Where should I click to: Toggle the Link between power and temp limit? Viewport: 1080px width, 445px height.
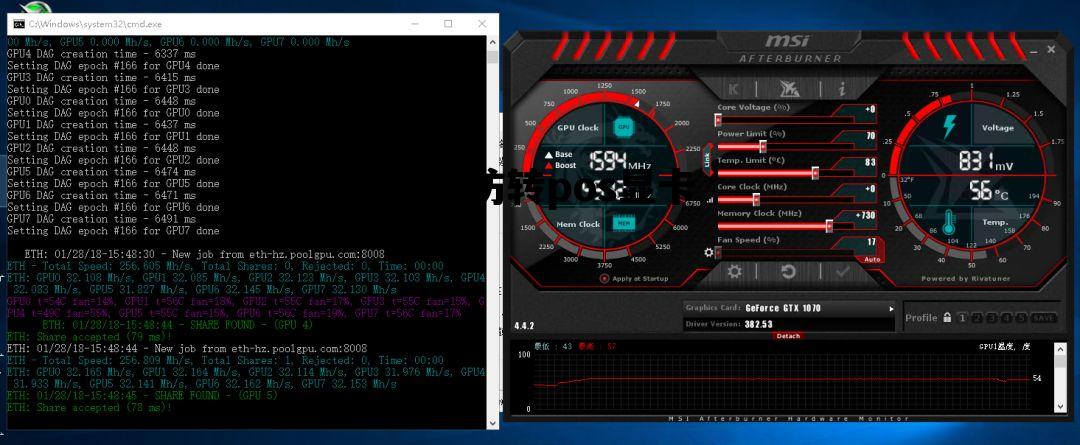(x=707, y=159)
